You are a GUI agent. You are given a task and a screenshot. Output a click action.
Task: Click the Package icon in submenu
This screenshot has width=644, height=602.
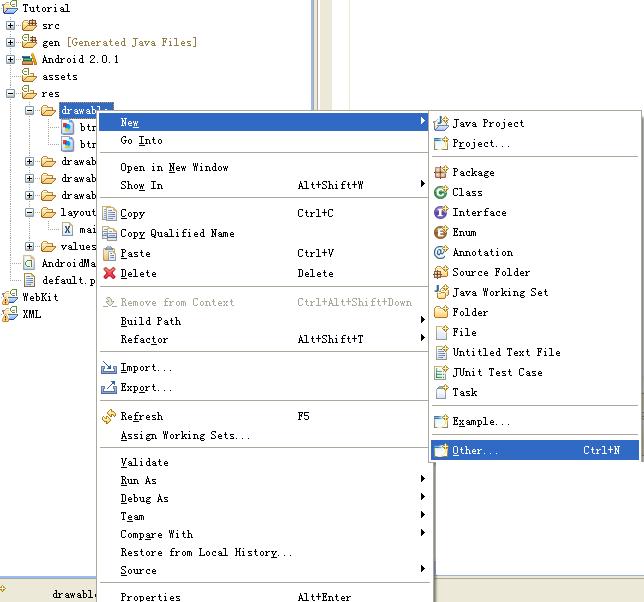pyautogui.click(x=441, y=172)
